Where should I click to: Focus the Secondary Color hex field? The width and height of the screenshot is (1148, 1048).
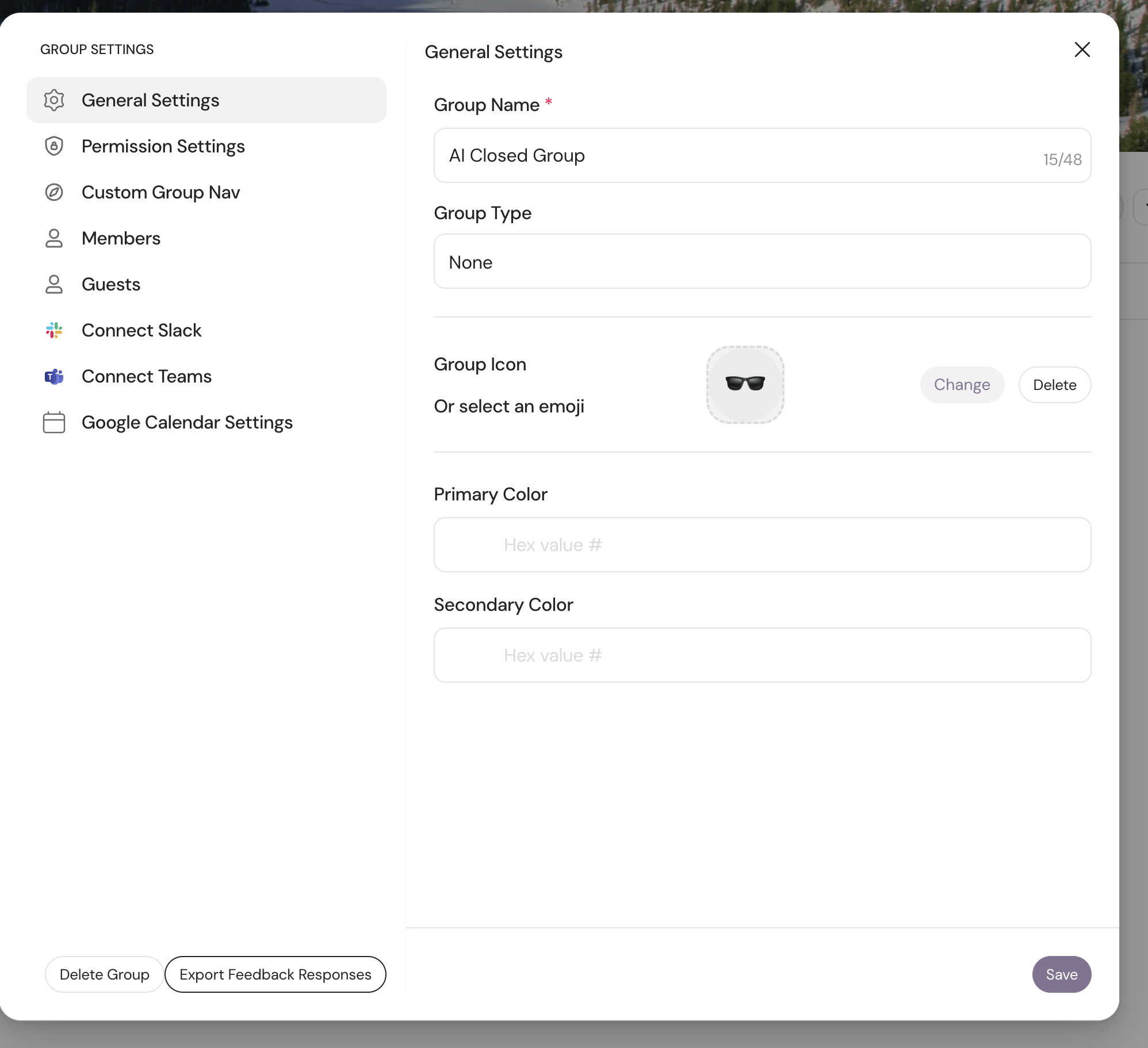tap(762, 655)
